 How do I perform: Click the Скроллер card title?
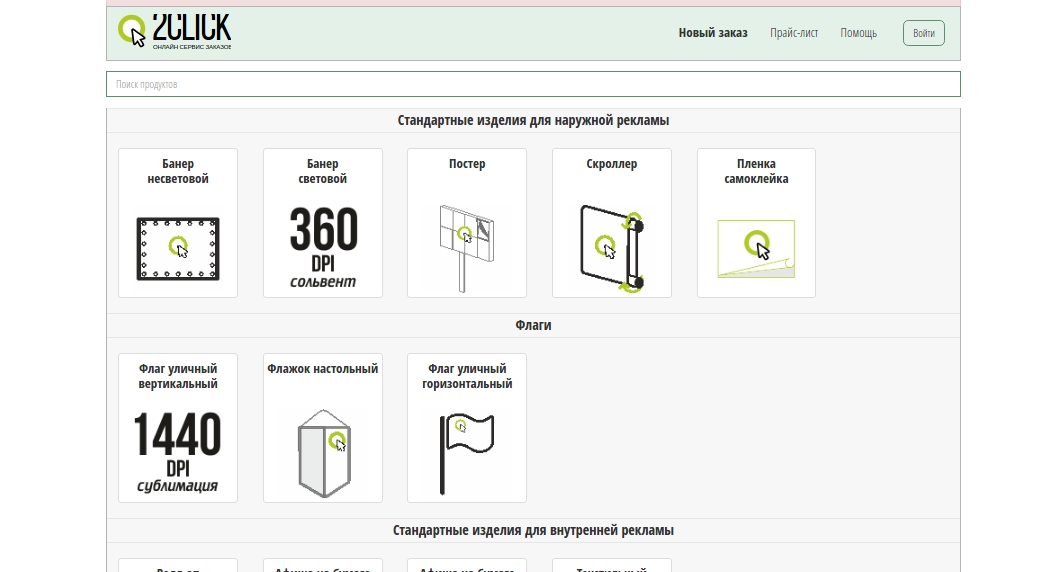point(611,164)
